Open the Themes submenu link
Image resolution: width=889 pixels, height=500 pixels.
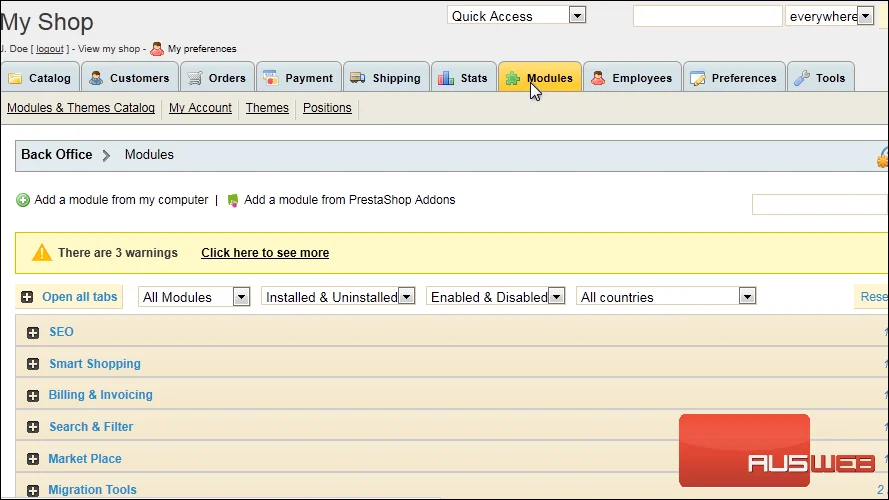(x=267, y=108)
